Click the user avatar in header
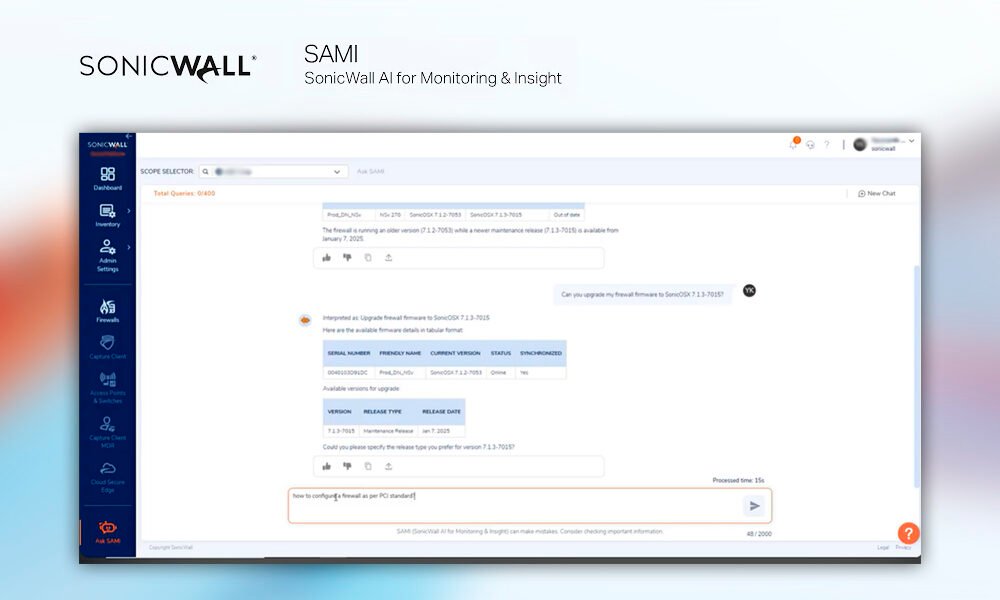 pyautogui.click(x=860, y=145)
